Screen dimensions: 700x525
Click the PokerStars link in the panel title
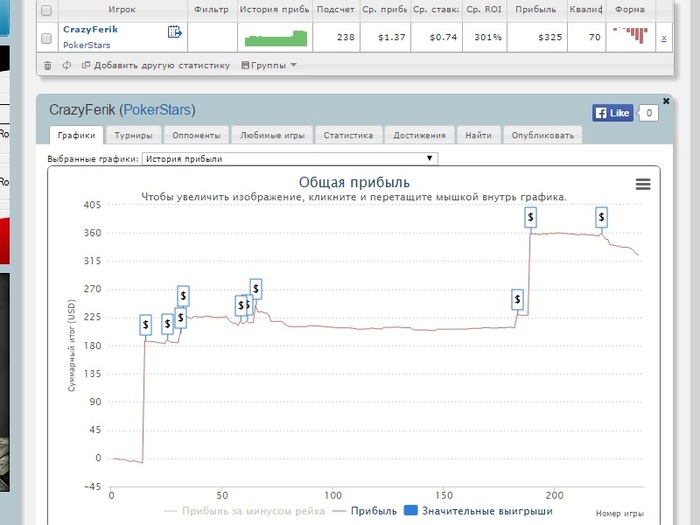[x=157, y=110]
